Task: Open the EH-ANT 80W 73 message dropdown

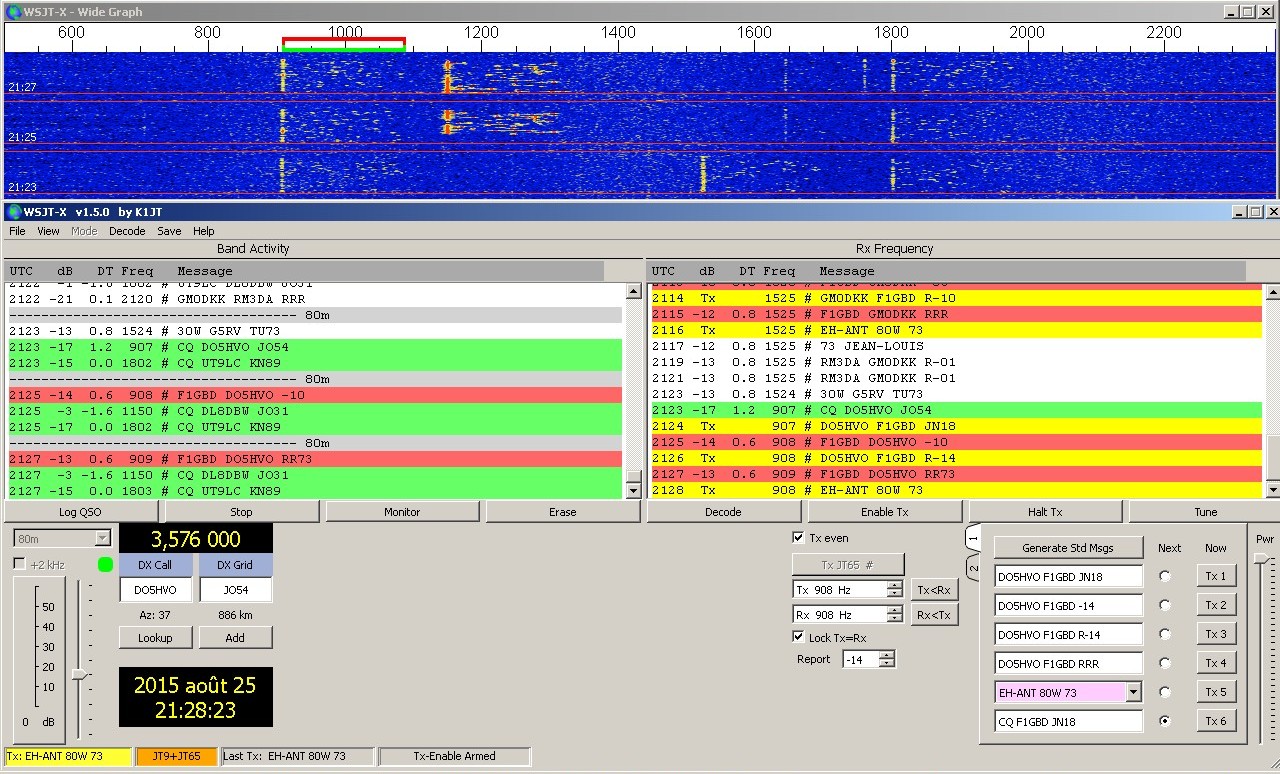Action: pyautogui.click(x=1133, y=692)
